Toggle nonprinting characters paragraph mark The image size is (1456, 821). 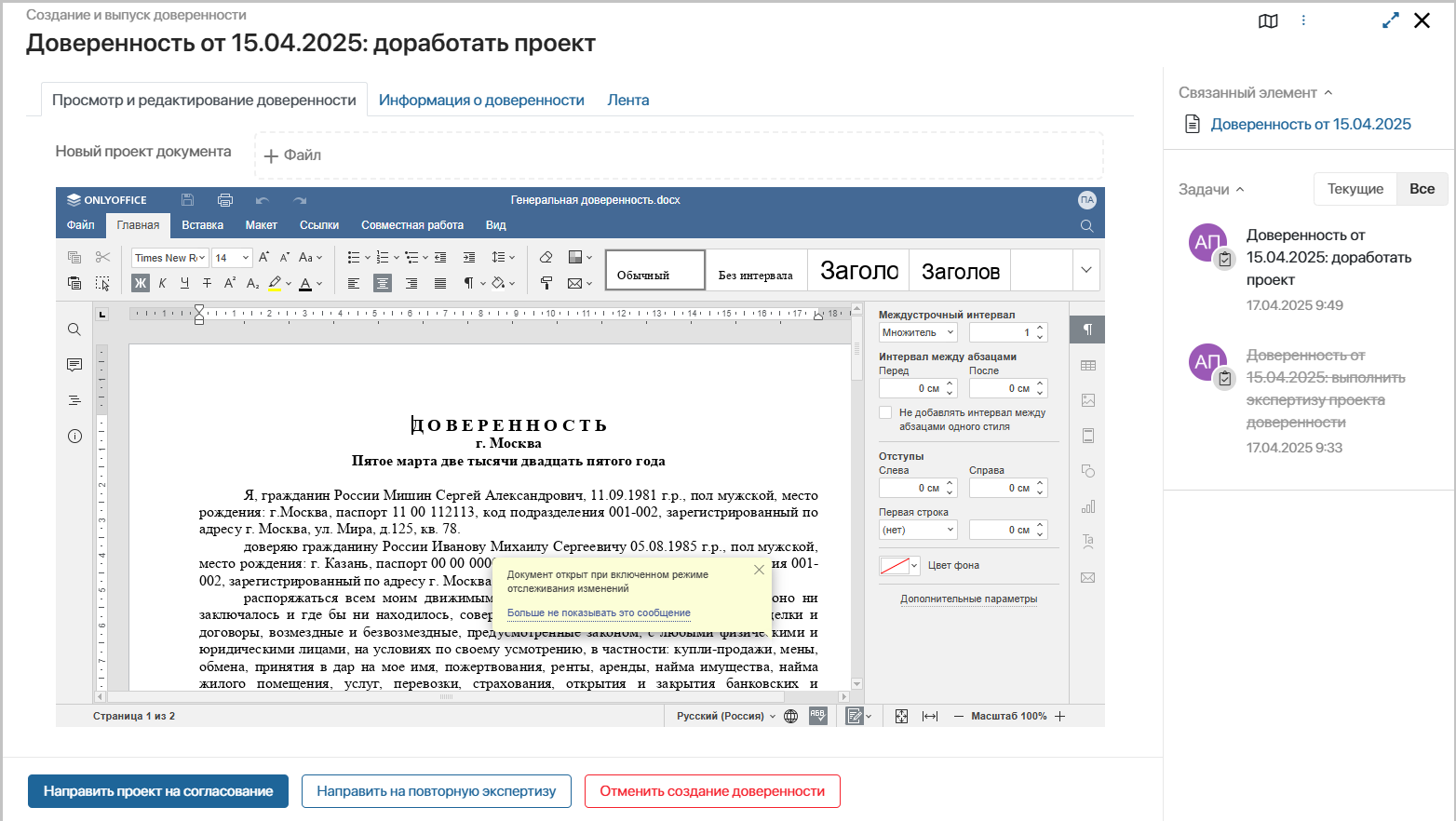[x=469, y=283]
